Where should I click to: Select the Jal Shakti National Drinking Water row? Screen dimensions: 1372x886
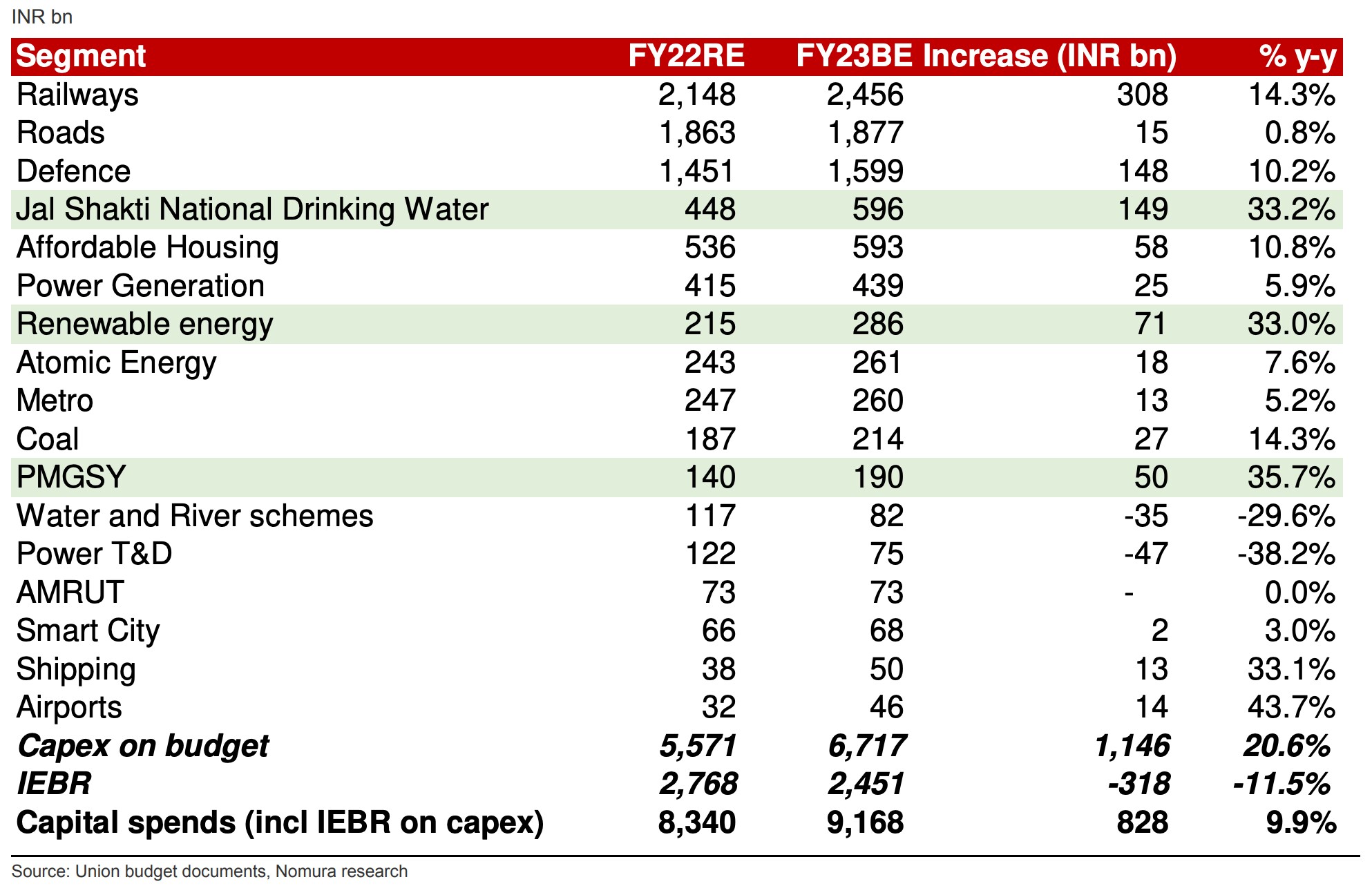click(252, 210)
